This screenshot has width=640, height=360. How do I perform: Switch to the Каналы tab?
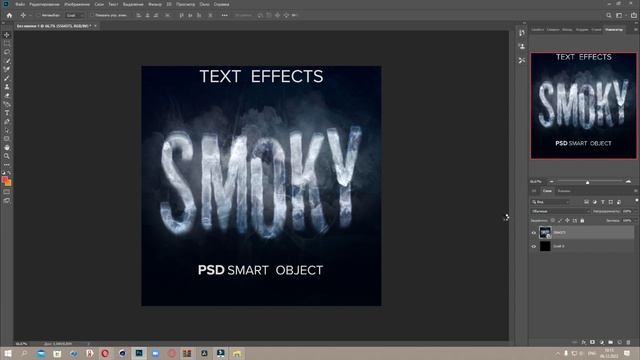[x=564, y=191]
